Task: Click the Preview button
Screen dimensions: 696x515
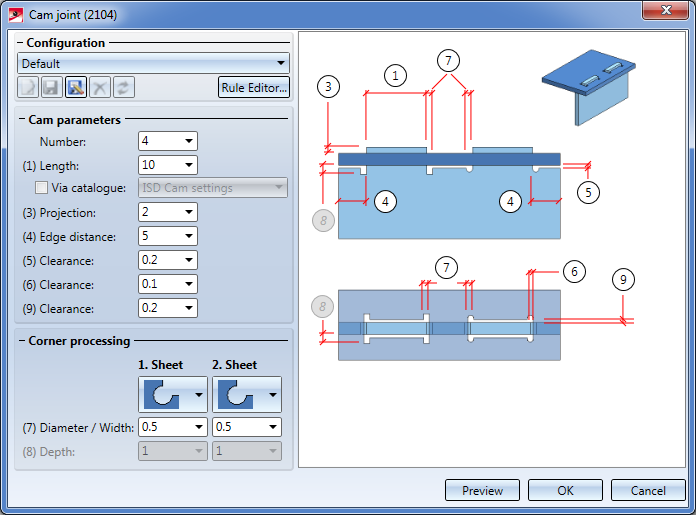Action: coord(482,490)
